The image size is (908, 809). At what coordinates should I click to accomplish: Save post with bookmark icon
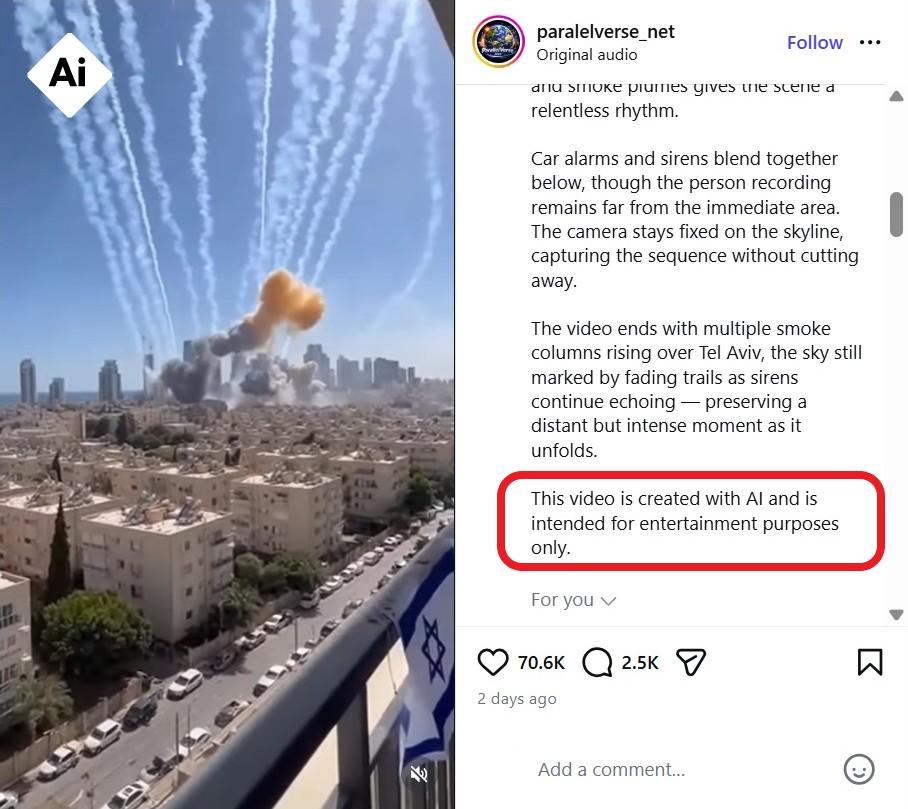tap(870, 662)
